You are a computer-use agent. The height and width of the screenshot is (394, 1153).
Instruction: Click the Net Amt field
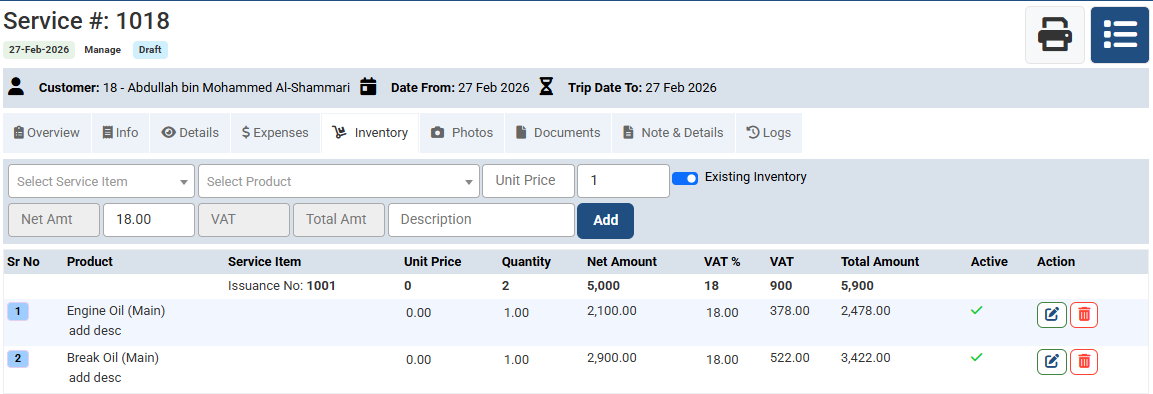point(54,220)
